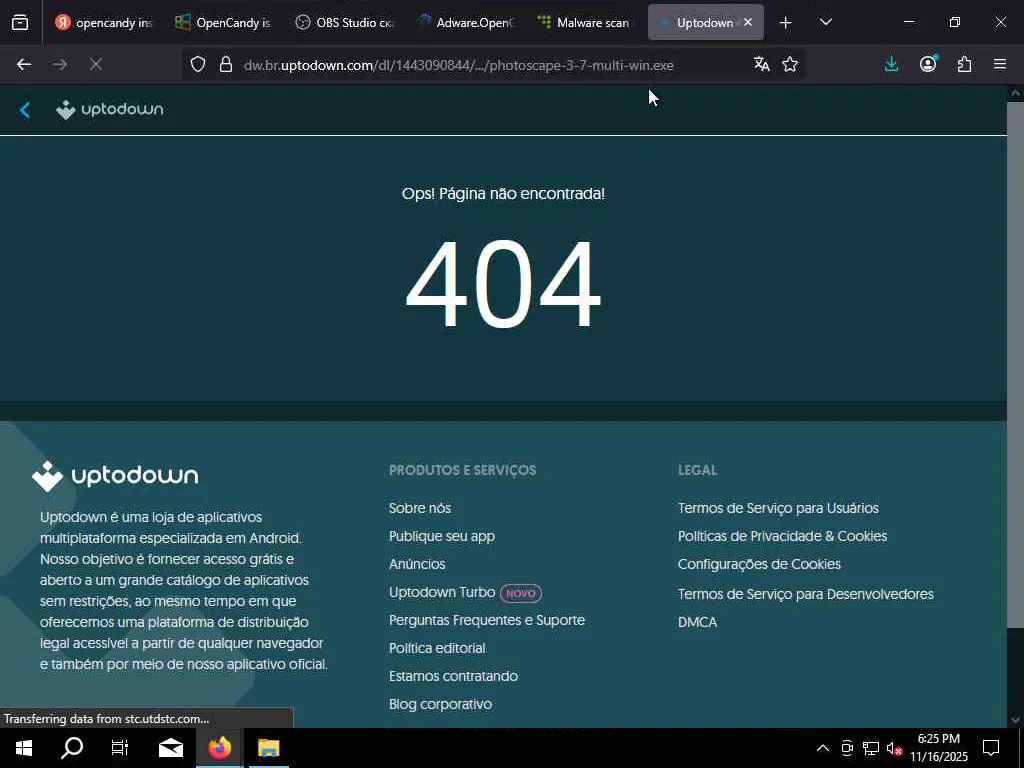Open Windows taskbar search
The height and width of the screenshot is (768, 1024).
[x=72, y=748]
